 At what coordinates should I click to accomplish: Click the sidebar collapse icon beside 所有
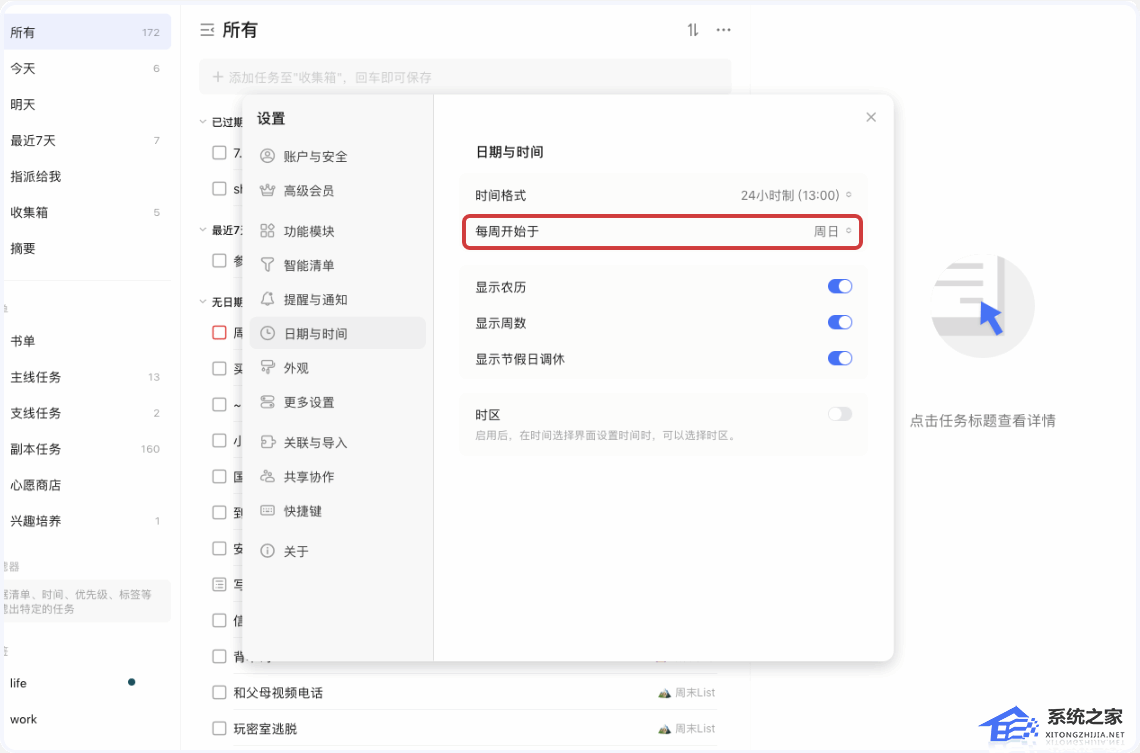[207, 30]
